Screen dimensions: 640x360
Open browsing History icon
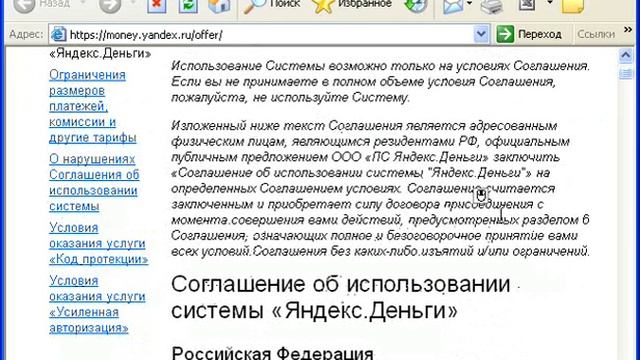coord(416,5)
